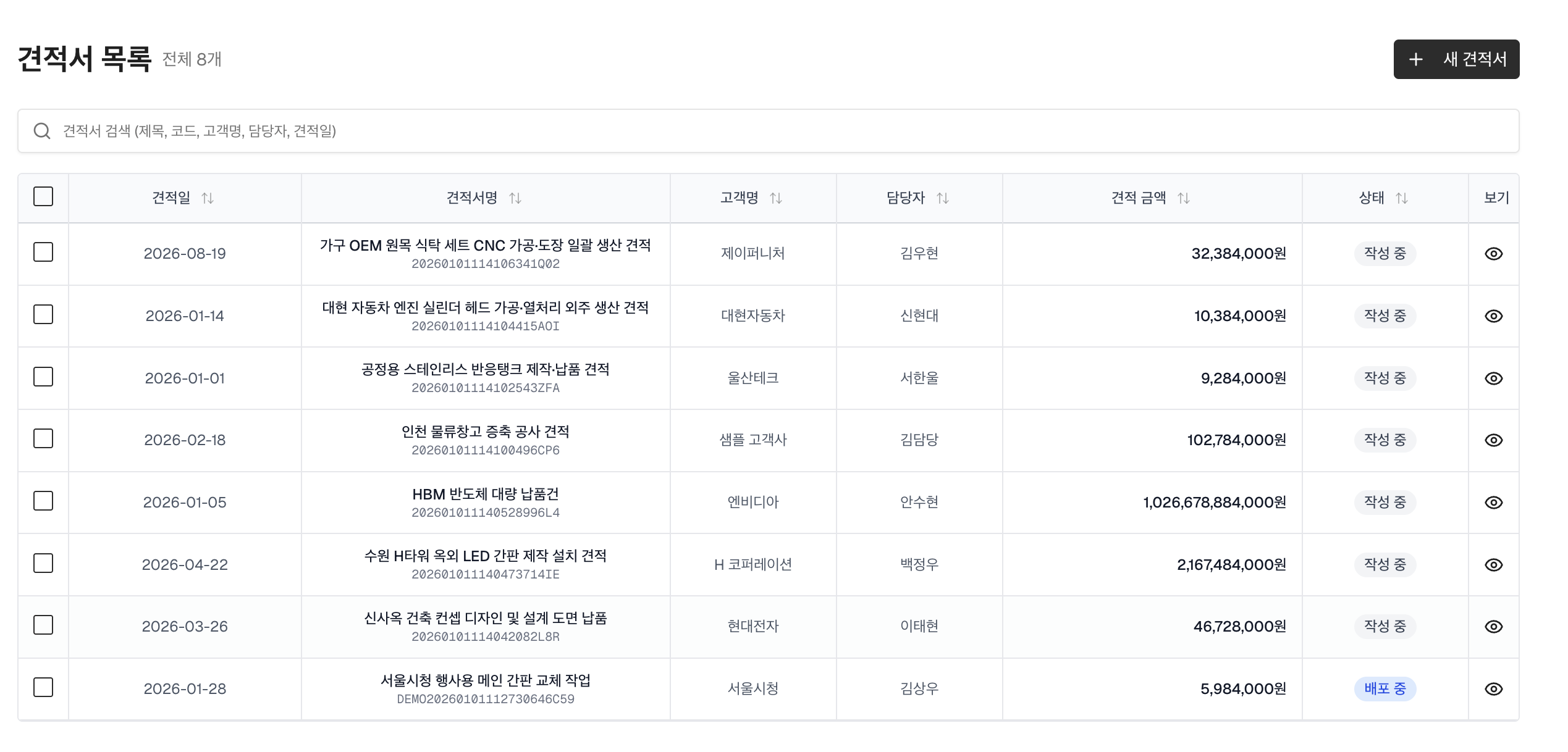Toggle the select-all header checkbox
Image resolution: width=1568 pixels, height=752 pixels.
click(x=43, y=197)
